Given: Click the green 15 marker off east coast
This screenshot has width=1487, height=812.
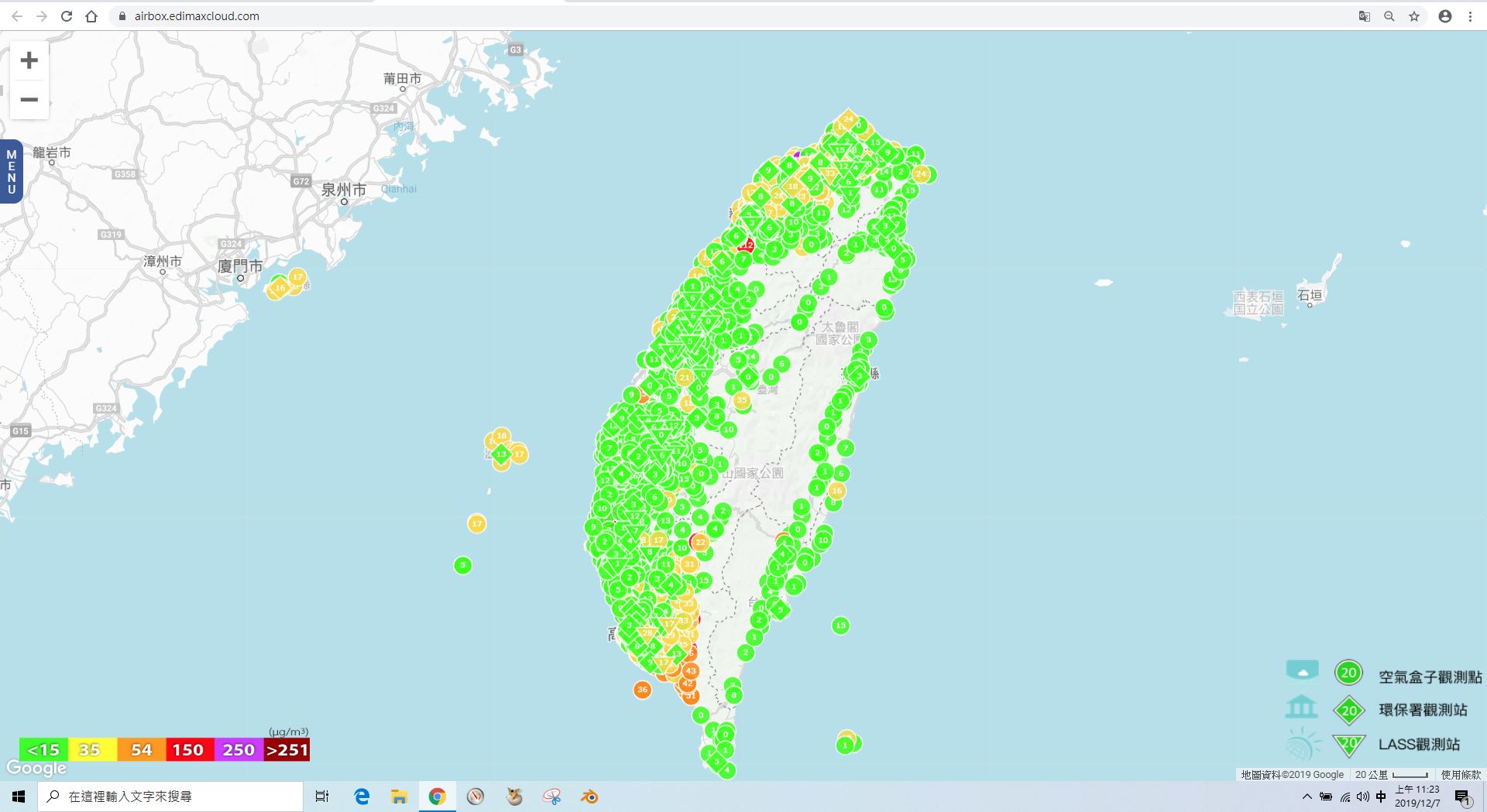Looking at the screenshot, I should point(840,625).
